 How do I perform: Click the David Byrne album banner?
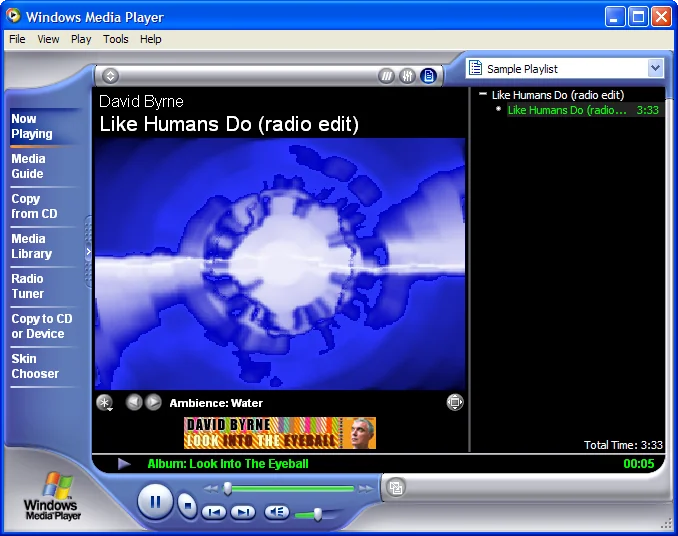[x=280, y=433]
